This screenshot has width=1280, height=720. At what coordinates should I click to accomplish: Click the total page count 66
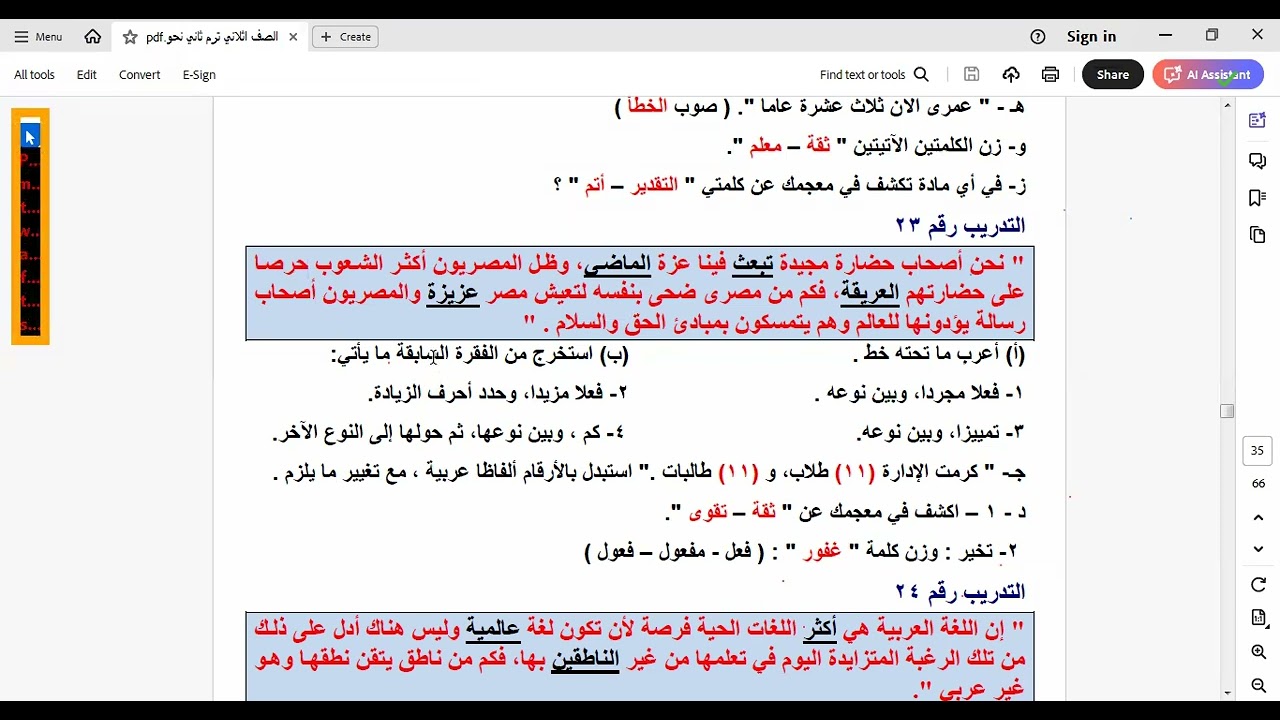1258,484
